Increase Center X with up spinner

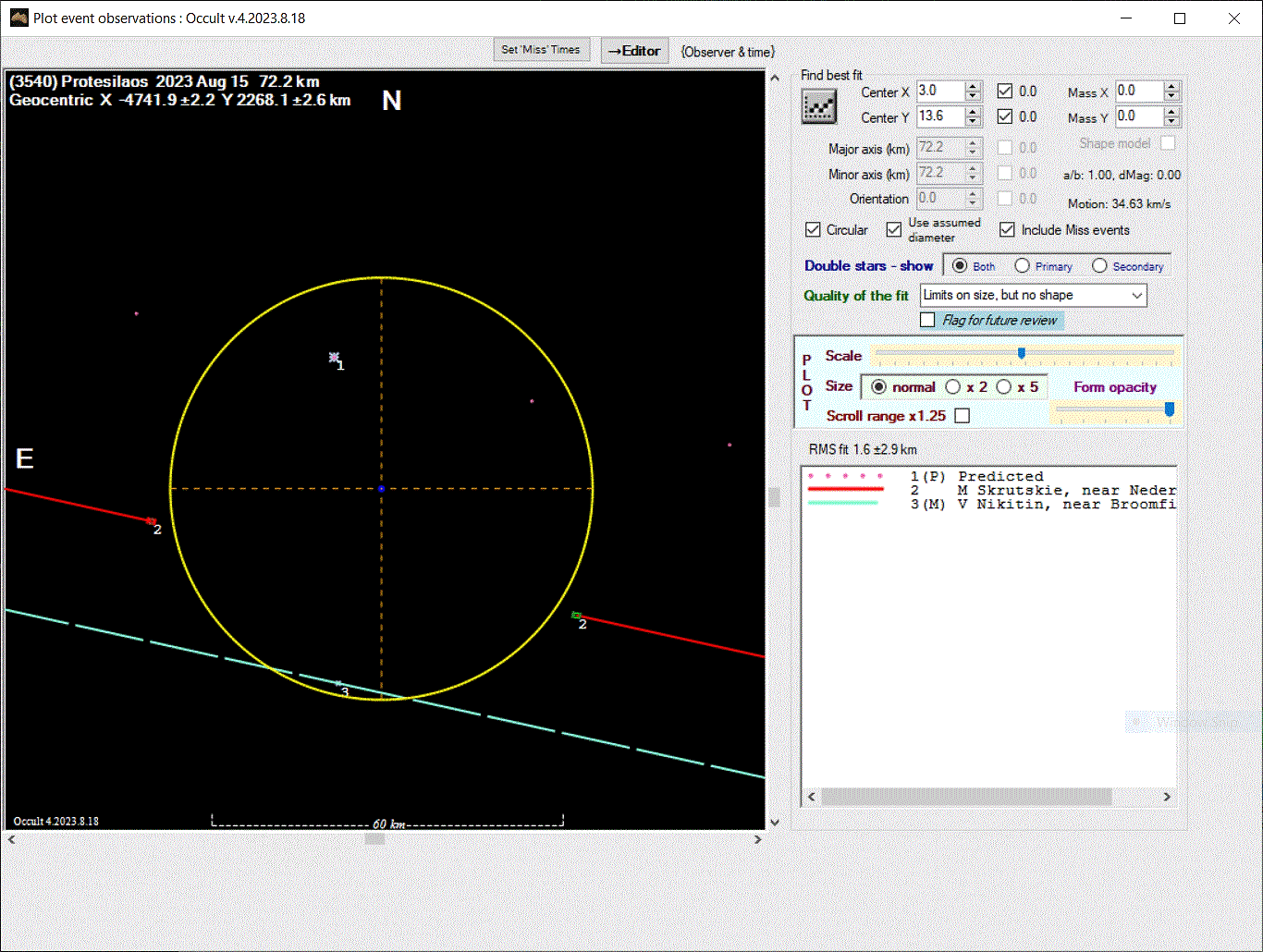(x=973, y=87)
